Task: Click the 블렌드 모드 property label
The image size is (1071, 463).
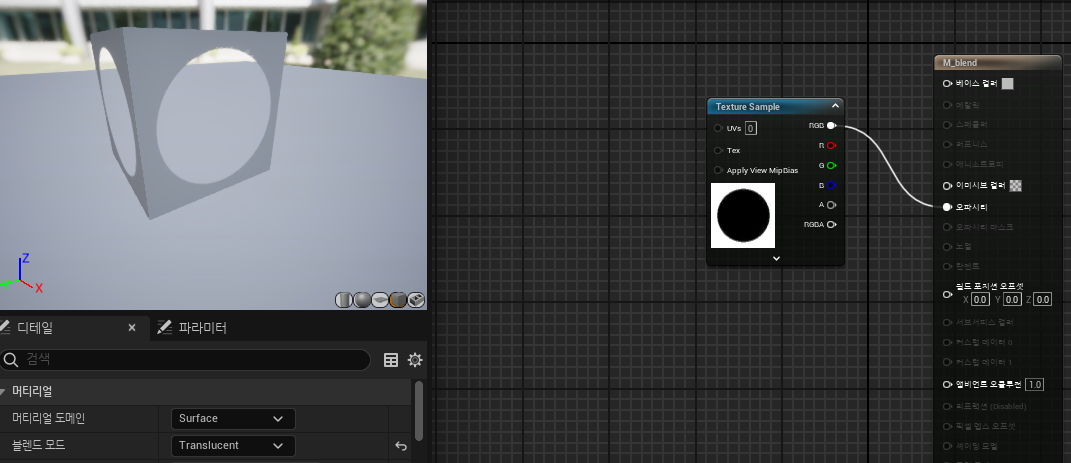Action: click(38, 445)
